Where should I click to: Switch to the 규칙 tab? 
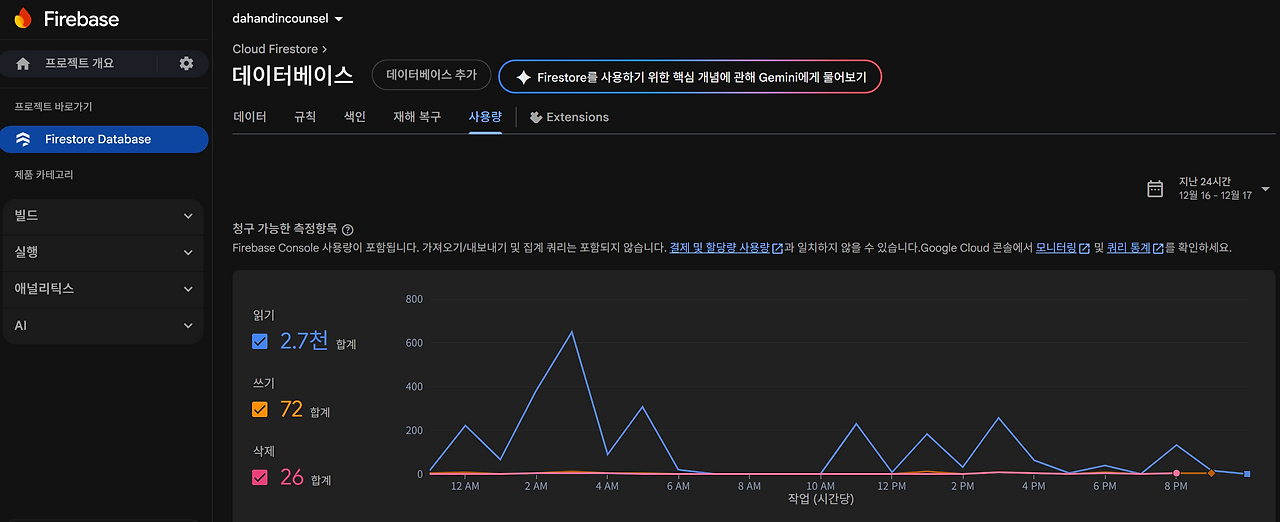[x=305, y=117]
